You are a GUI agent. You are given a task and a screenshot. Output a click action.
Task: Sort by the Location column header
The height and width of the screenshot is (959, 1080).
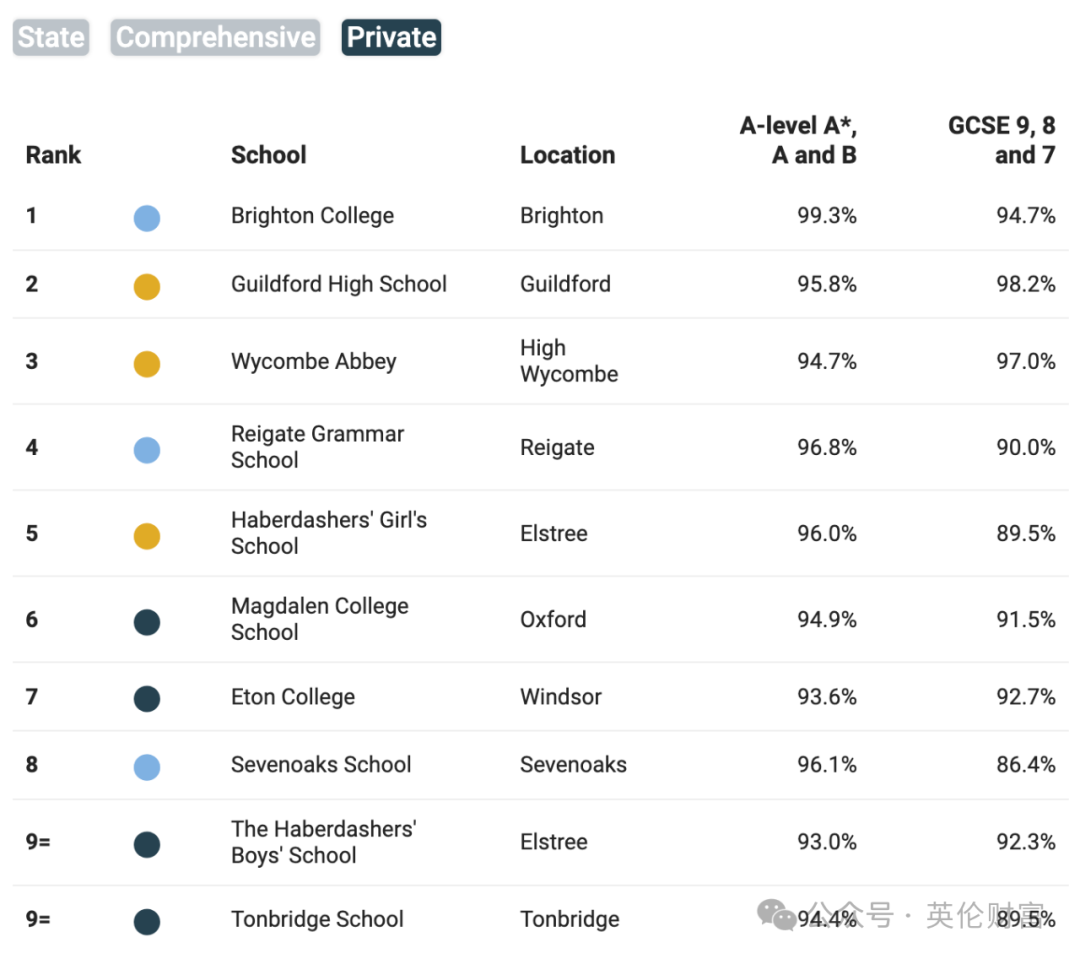(x=567, y=155)
